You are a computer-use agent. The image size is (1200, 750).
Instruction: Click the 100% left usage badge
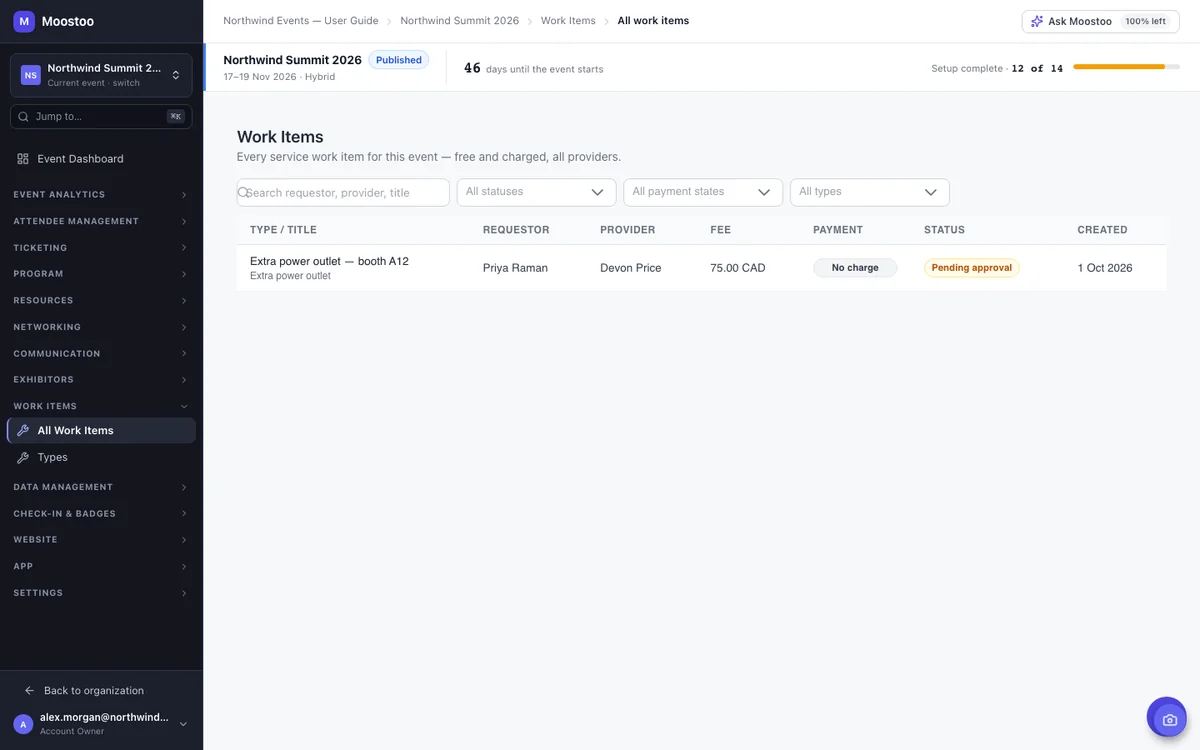1145,21
